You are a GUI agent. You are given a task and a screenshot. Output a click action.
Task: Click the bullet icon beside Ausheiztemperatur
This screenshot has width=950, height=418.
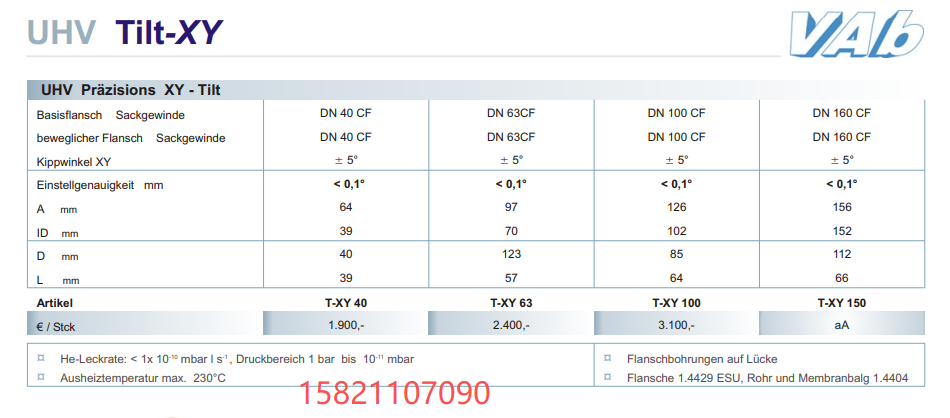[41, 377]
